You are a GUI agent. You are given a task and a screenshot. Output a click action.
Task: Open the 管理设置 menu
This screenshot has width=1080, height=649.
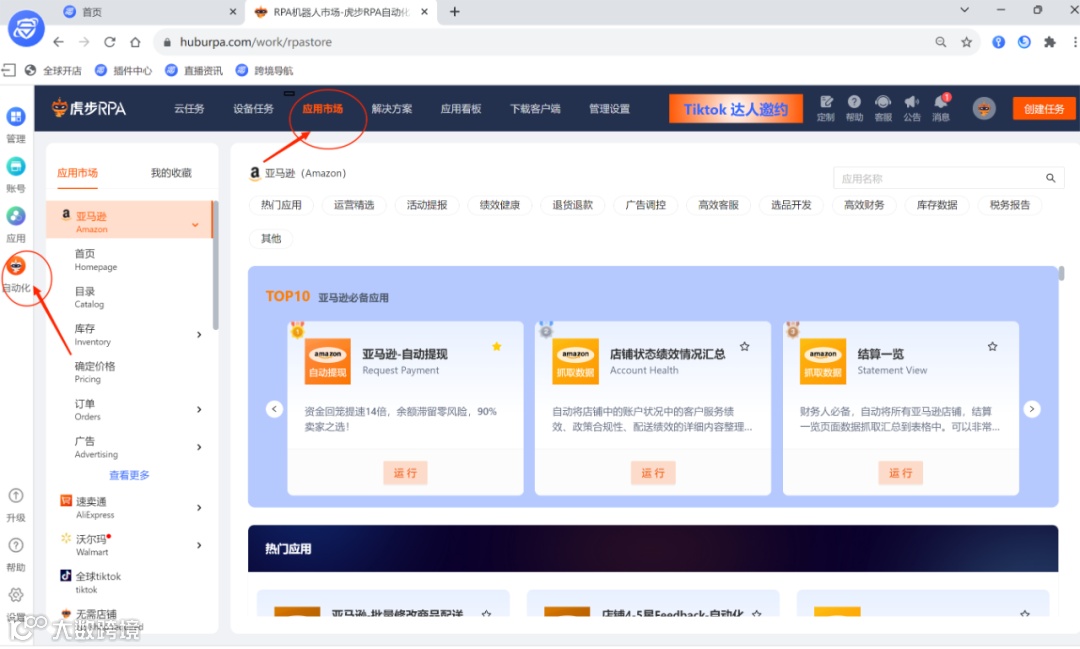[x=610, y=108]
